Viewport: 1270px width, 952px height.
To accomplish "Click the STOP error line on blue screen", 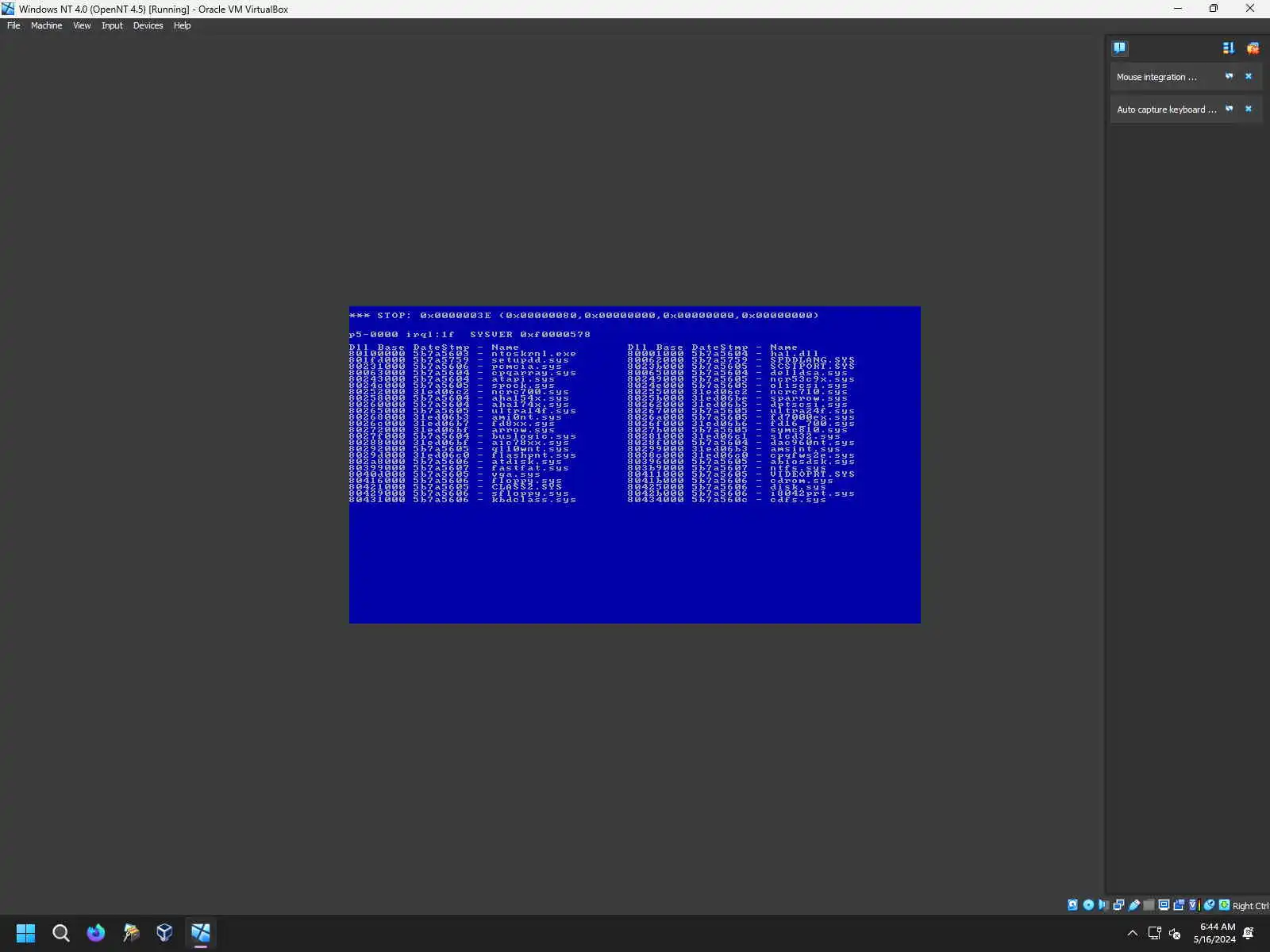I will coord(584,316).
